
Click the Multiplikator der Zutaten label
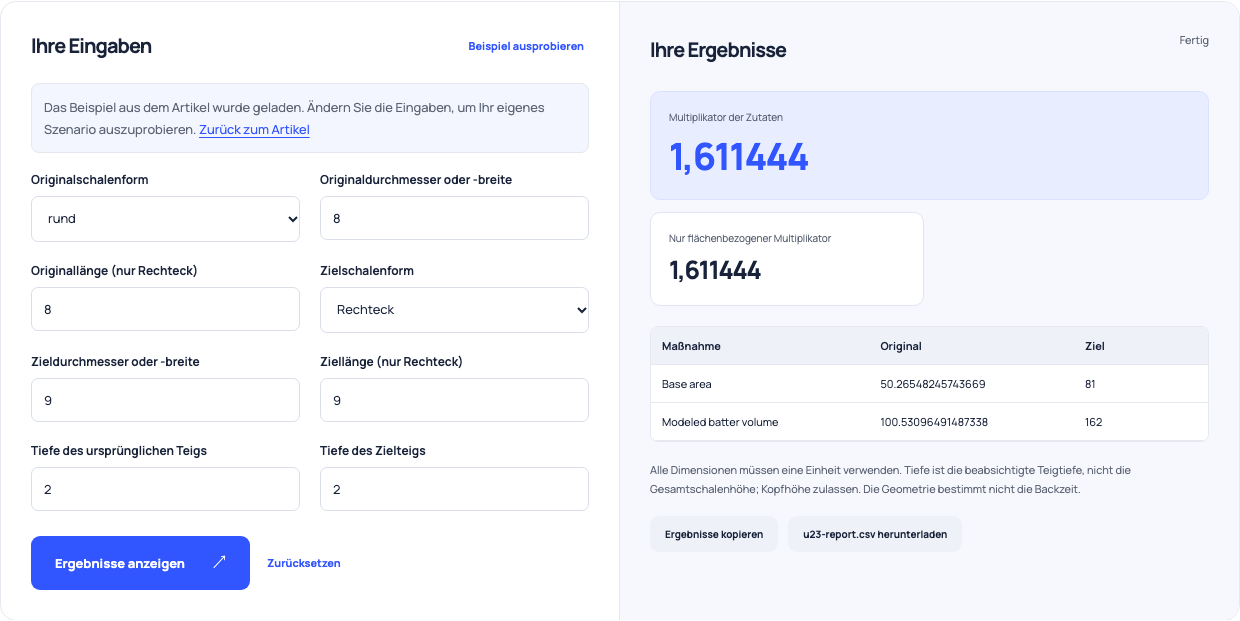tap(726, 117)
